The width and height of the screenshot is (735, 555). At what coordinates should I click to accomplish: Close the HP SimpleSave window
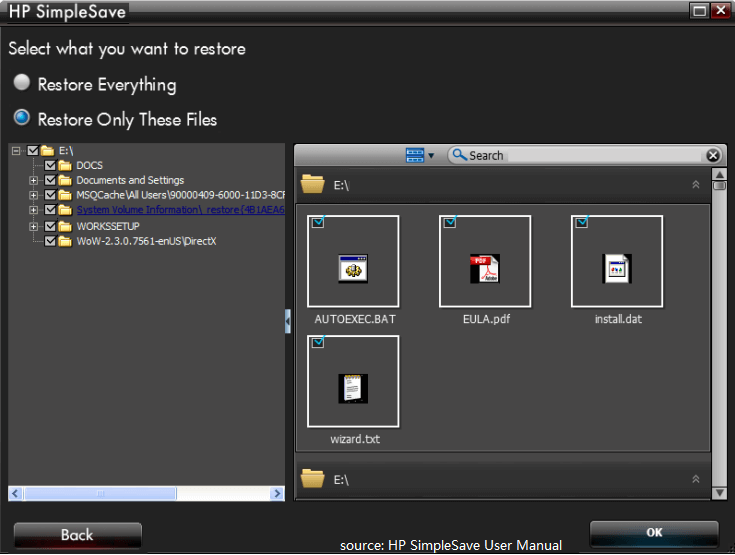pyautogui.click(x=720, y=10)
